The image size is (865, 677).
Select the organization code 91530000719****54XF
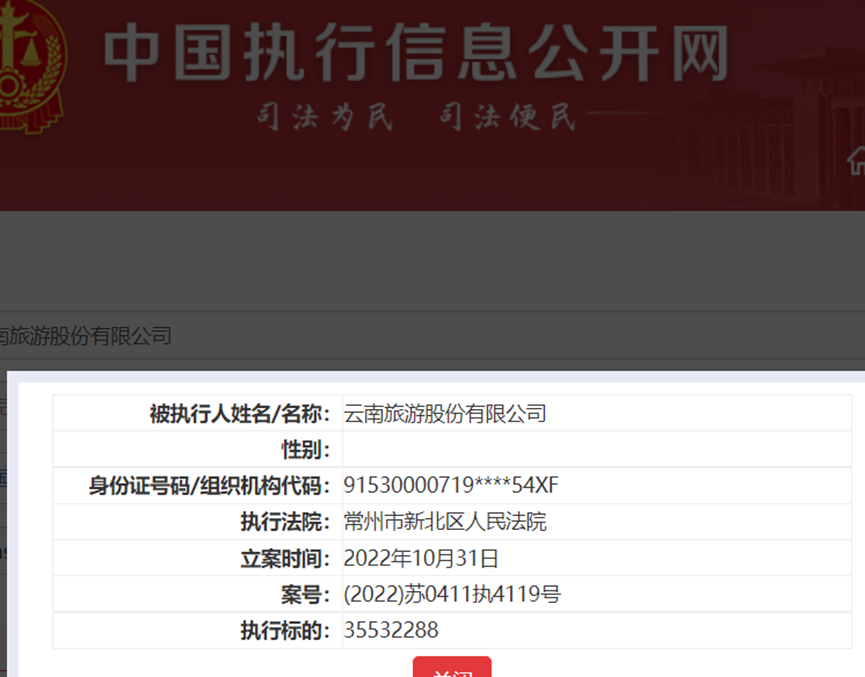tap(451, 485)
